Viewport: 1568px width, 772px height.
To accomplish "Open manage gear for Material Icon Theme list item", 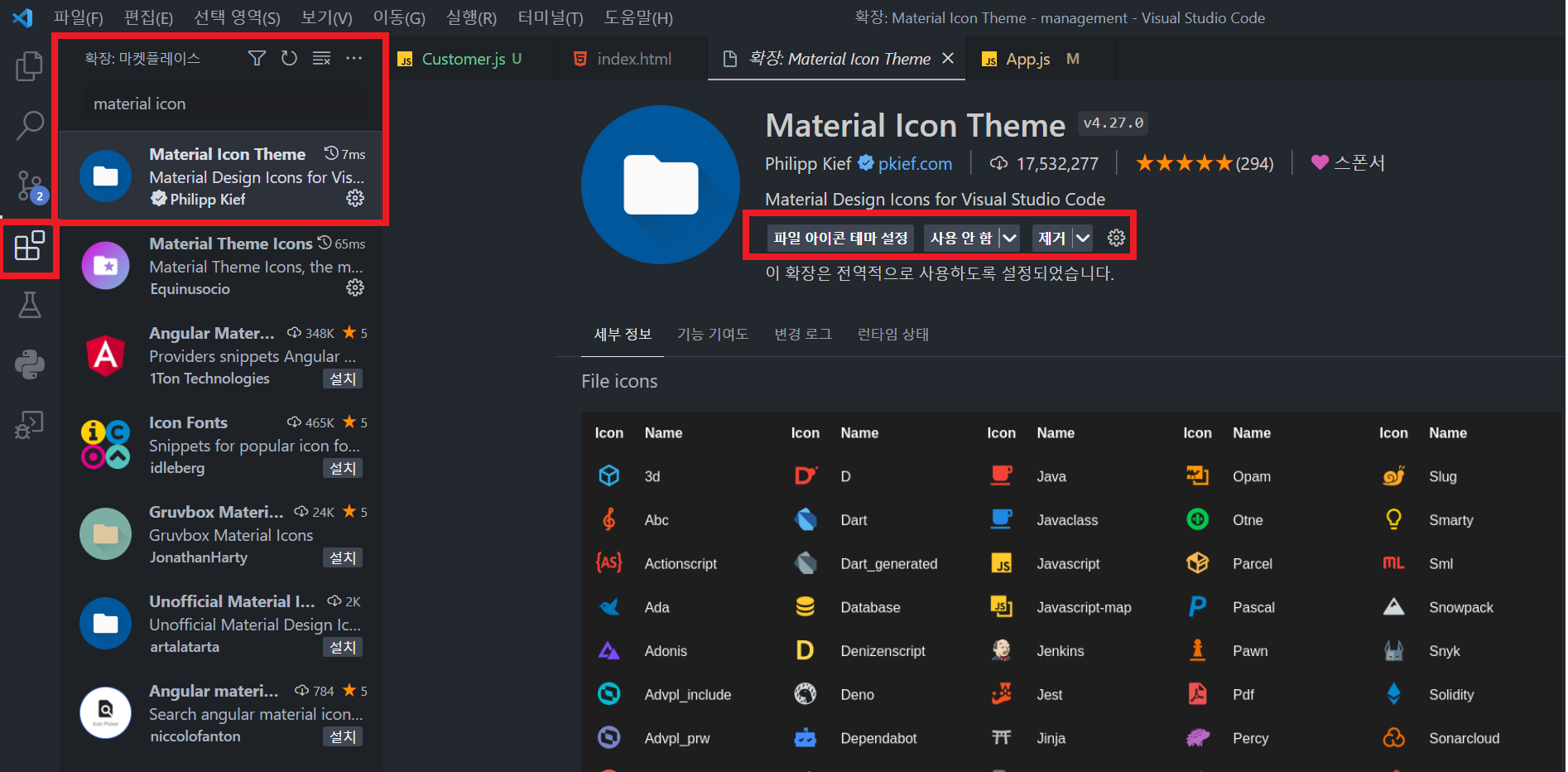I will point(355,198).
